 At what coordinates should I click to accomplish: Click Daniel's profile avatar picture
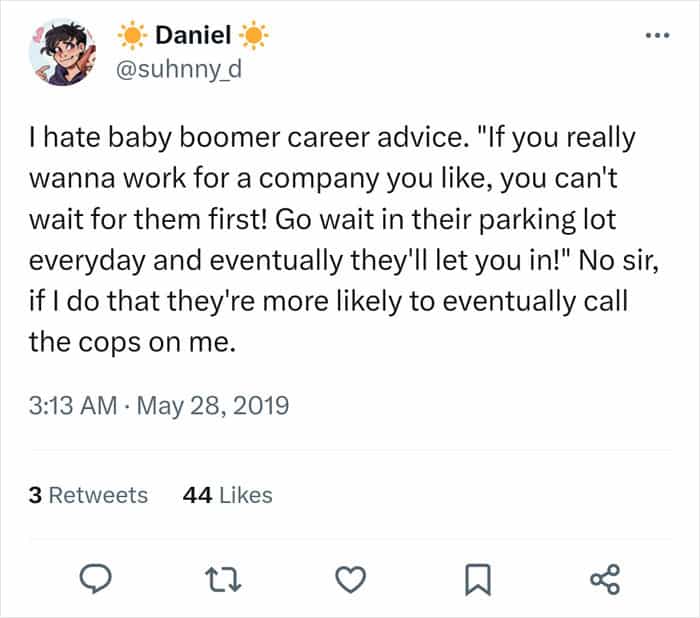point(64,50)
